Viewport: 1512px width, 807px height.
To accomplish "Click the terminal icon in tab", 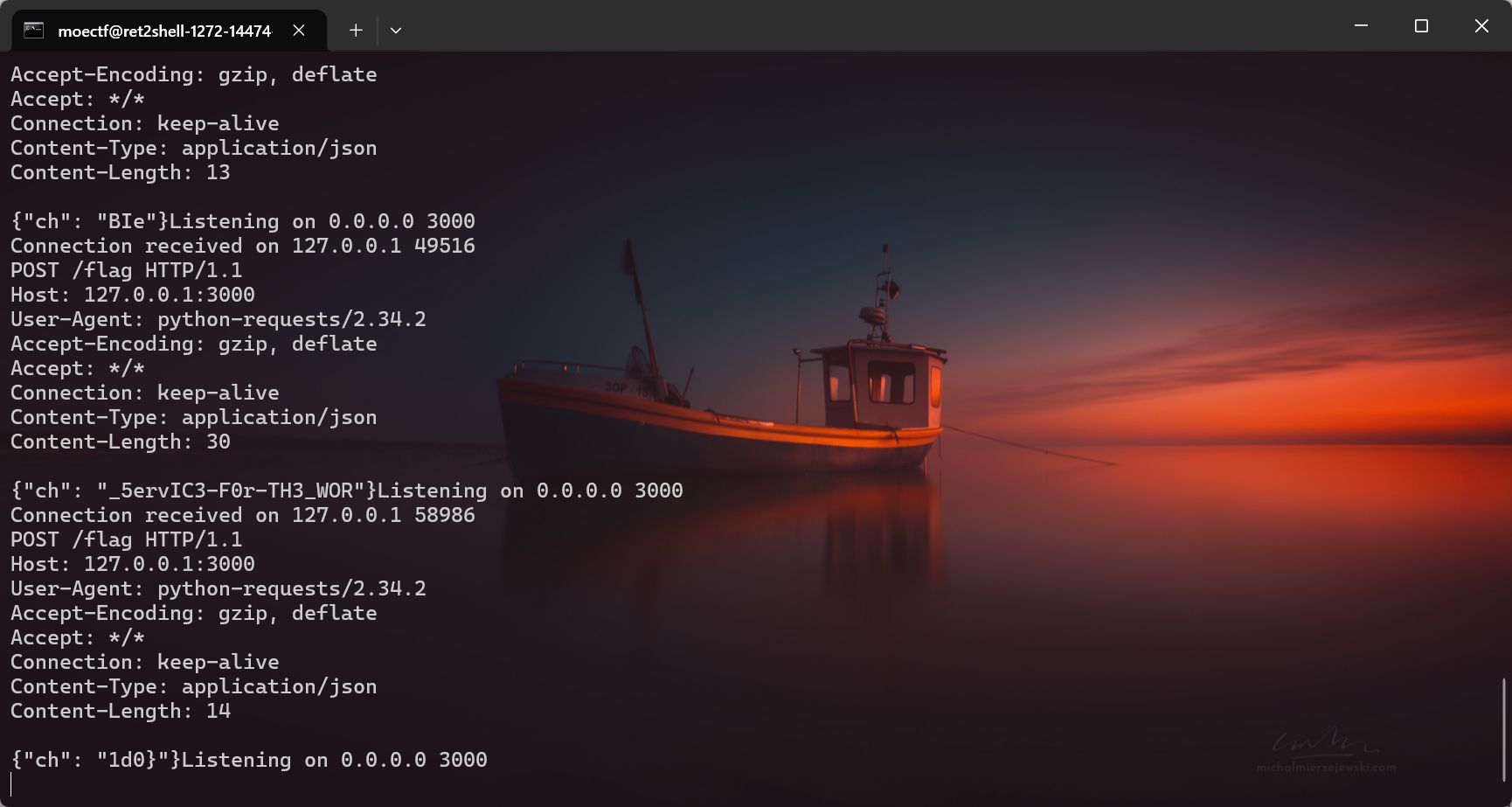I will click(34, 31).
